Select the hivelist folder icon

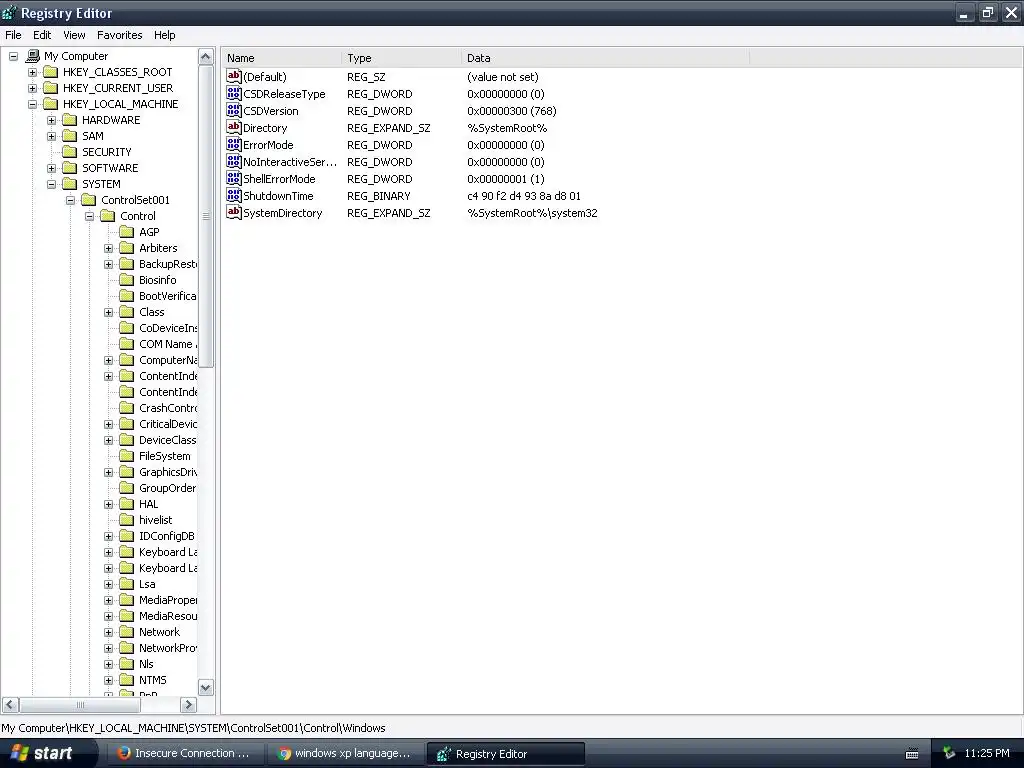pos(127,520)
